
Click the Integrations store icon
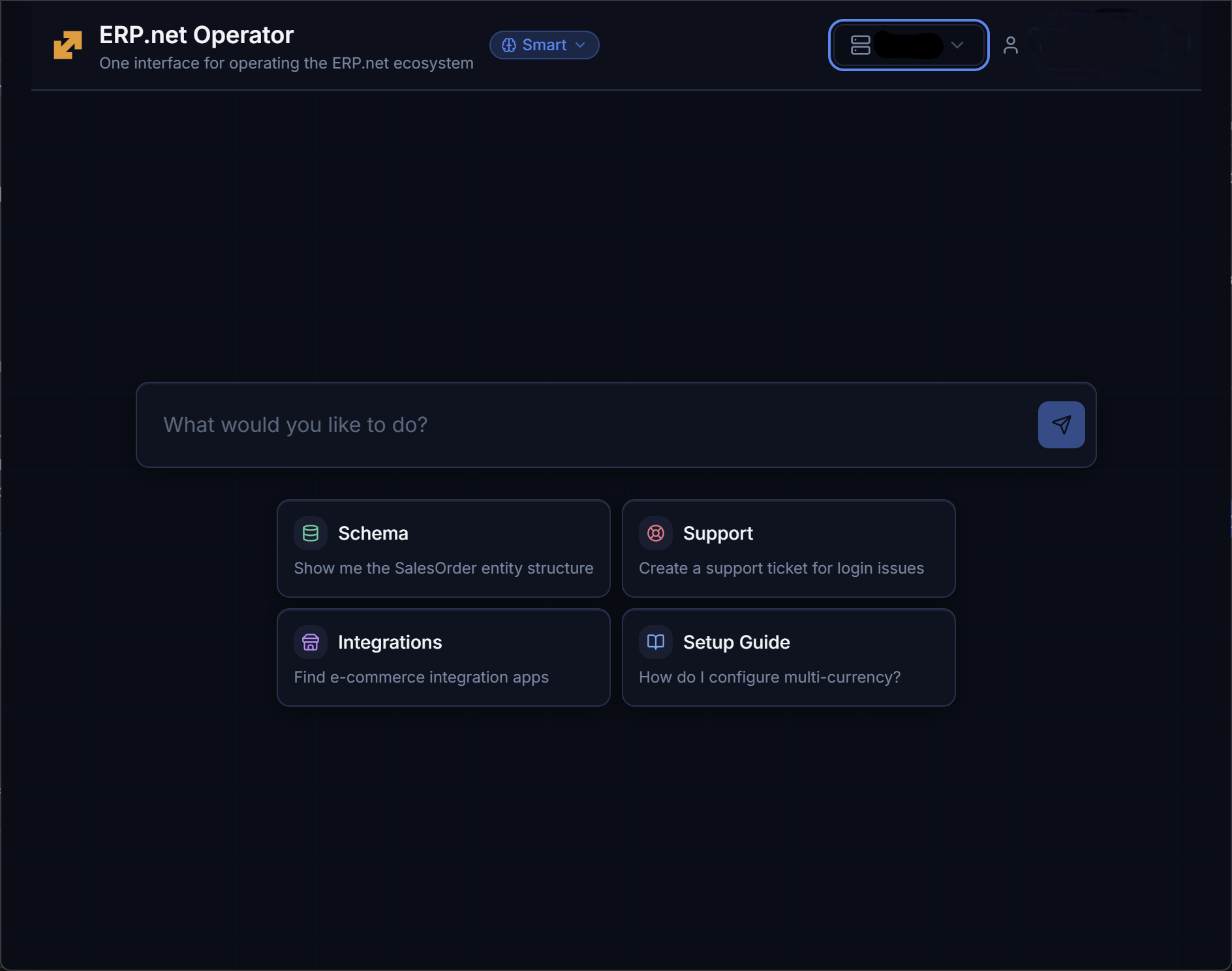pyautogui.click(x=311, y=642)
